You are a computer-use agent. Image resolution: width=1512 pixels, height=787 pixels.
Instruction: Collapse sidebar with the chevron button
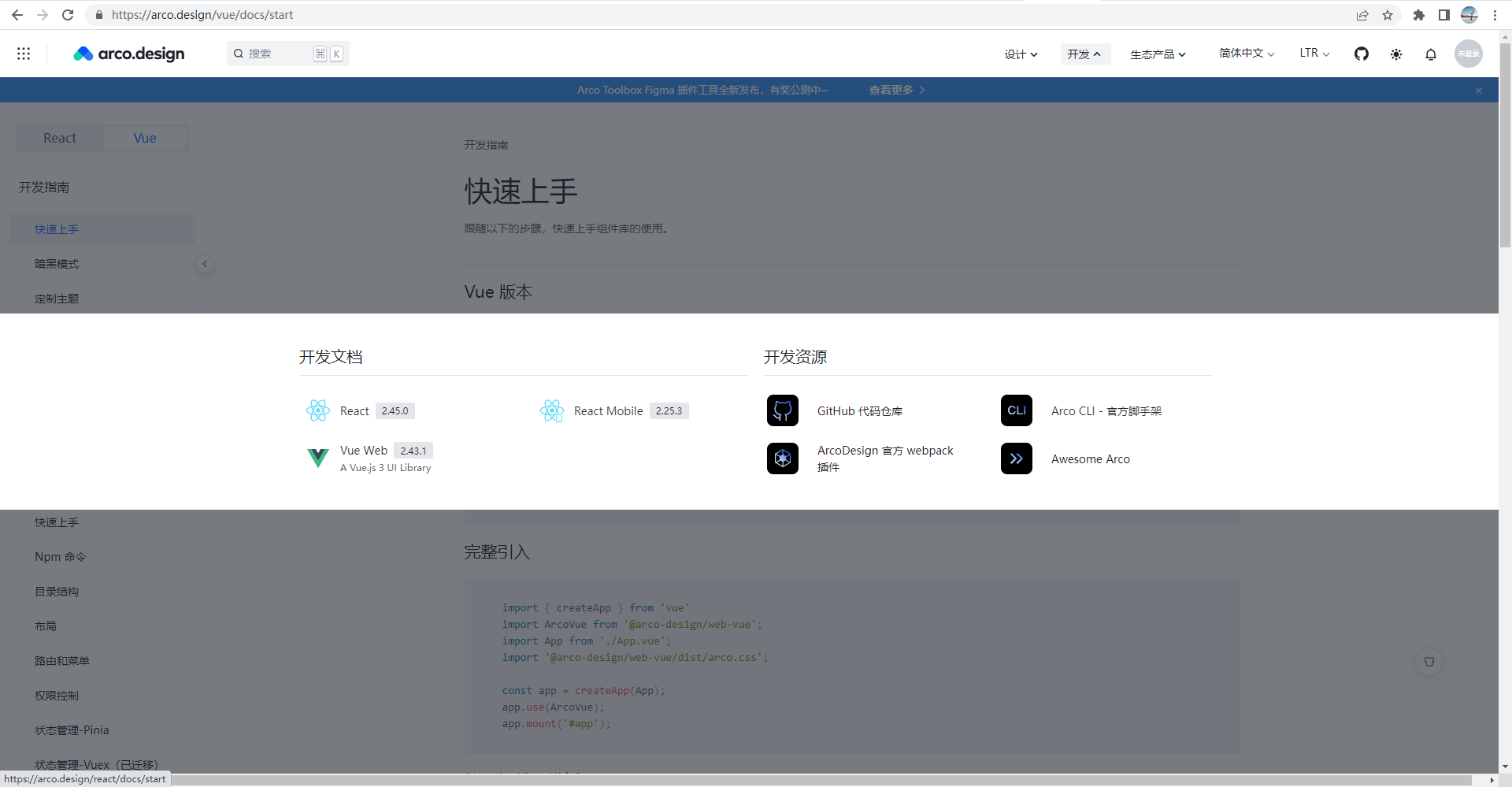(205, 264)
